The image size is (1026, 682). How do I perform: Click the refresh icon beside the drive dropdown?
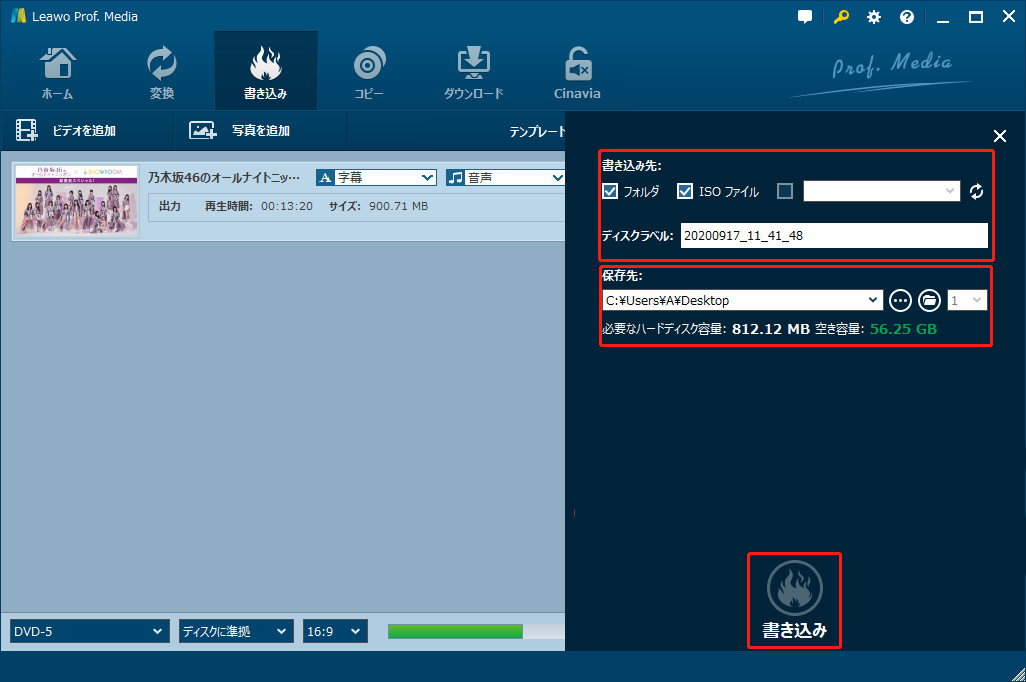[x=977, y=191]
